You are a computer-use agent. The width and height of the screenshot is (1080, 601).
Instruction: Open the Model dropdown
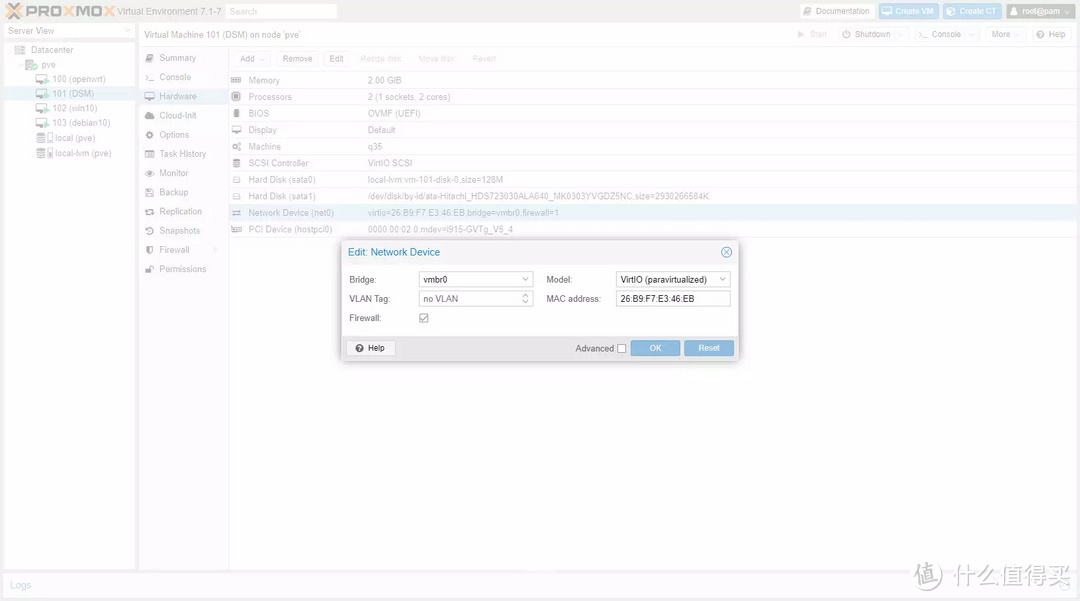(x=722, y=280)
